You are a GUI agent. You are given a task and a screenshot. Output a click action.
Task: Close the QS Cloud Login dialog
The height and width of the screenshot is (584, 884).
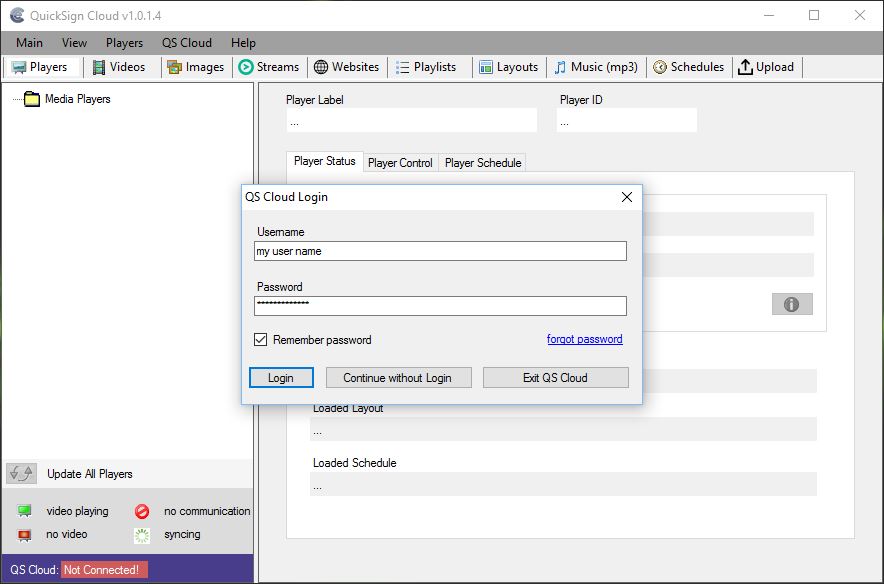pyautogui.click(x=626, y=197)
